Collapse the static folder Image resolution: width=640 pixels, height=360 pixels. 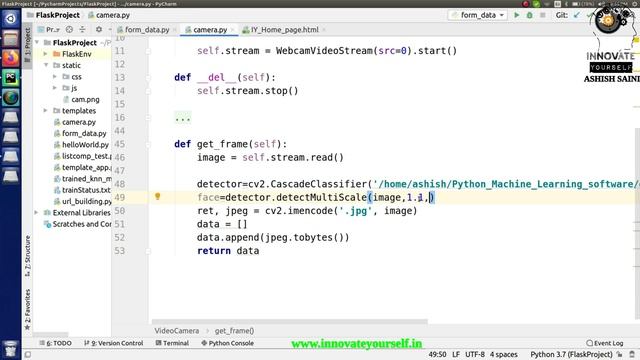click(46, 65)
